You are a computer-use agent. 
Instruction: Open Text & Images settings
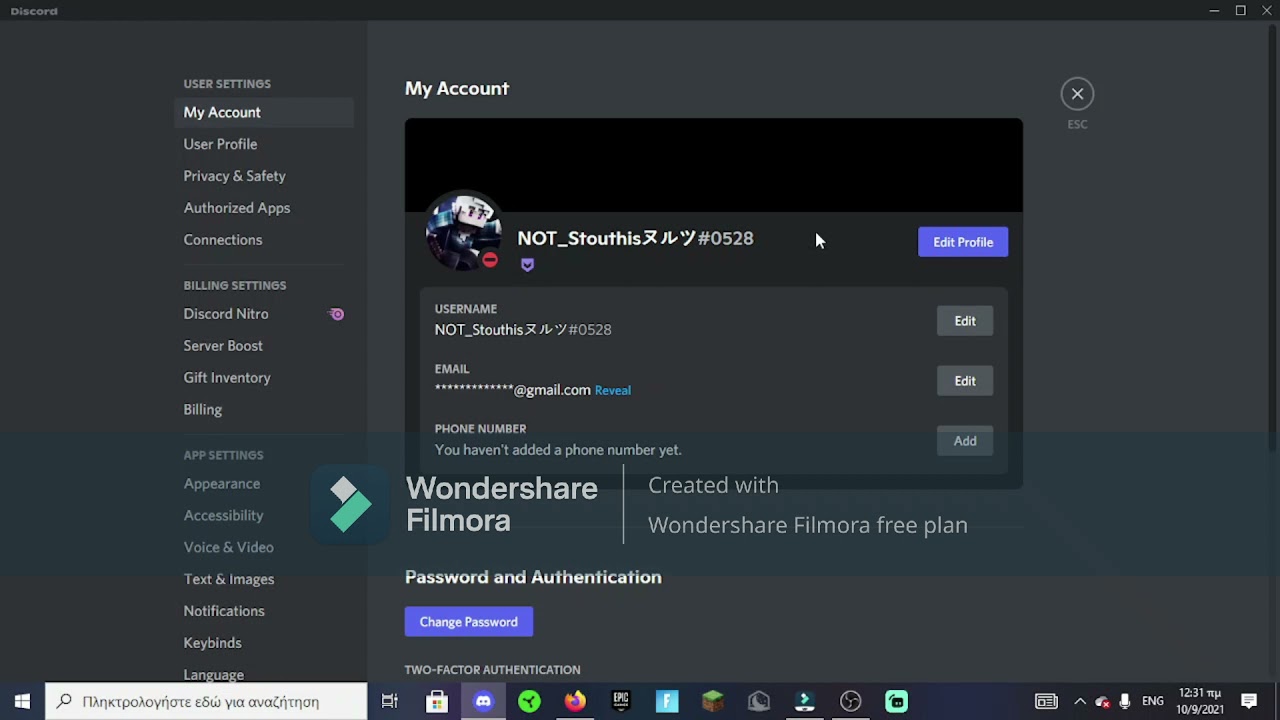click(x=264, y=579)
